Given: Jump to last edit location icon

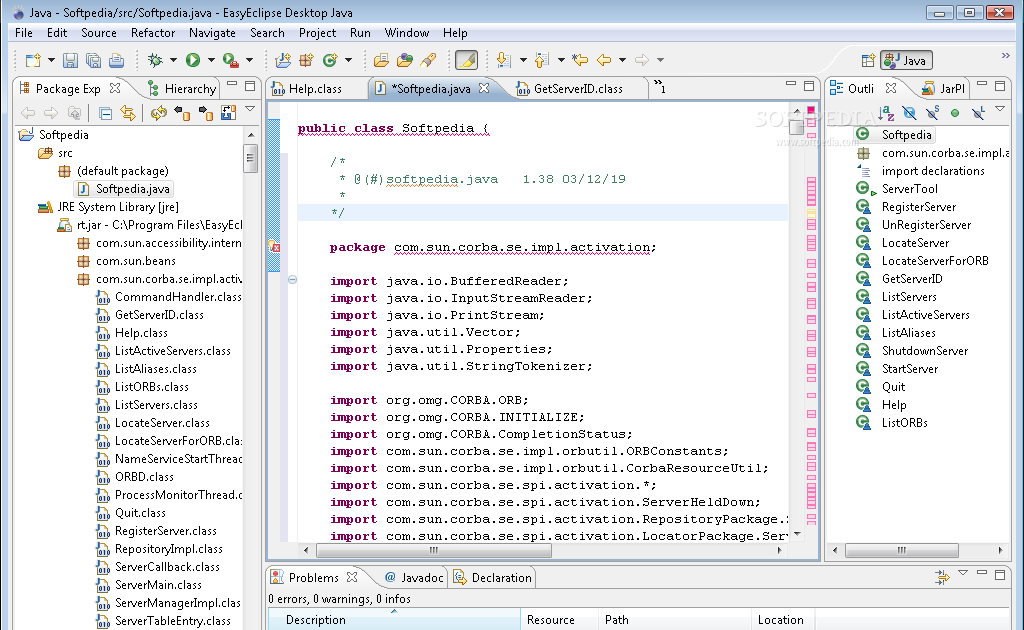Looking at the screenshot, I should pos(580,60).
